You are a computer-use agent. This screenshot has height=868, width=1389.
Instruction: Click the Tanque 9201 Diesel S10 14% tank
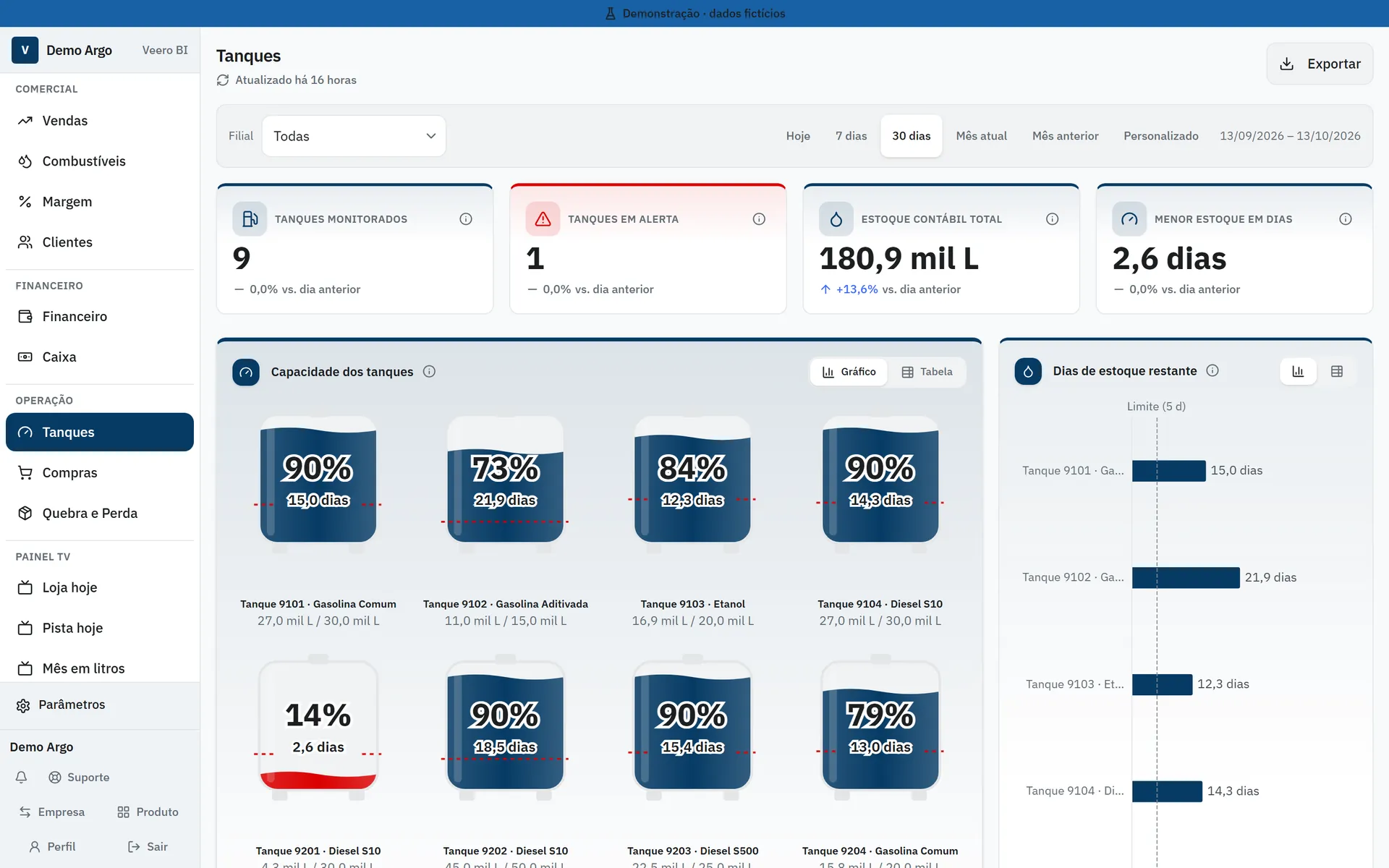318,728
